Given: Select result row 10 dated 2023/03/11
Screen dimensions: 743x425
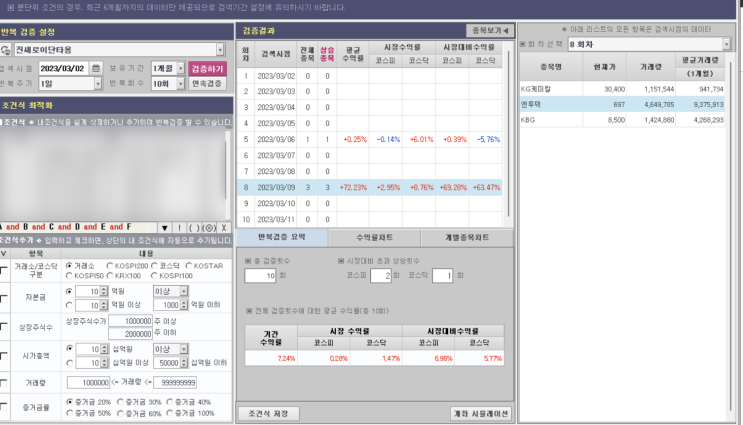Looking at the screenshot, I should coord(369,219).
